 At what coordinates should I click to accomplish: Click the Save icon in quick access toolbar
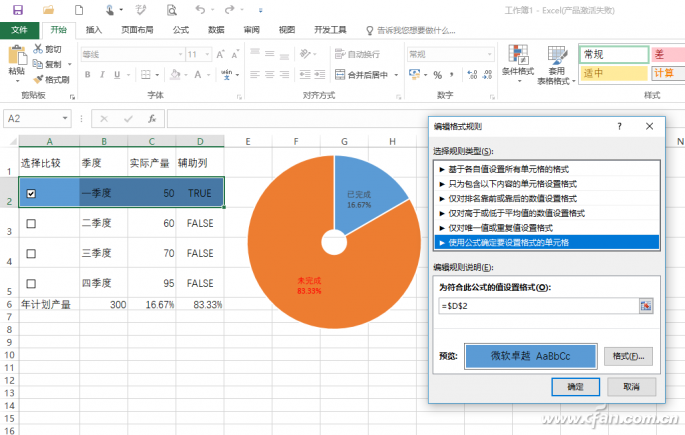18,10
